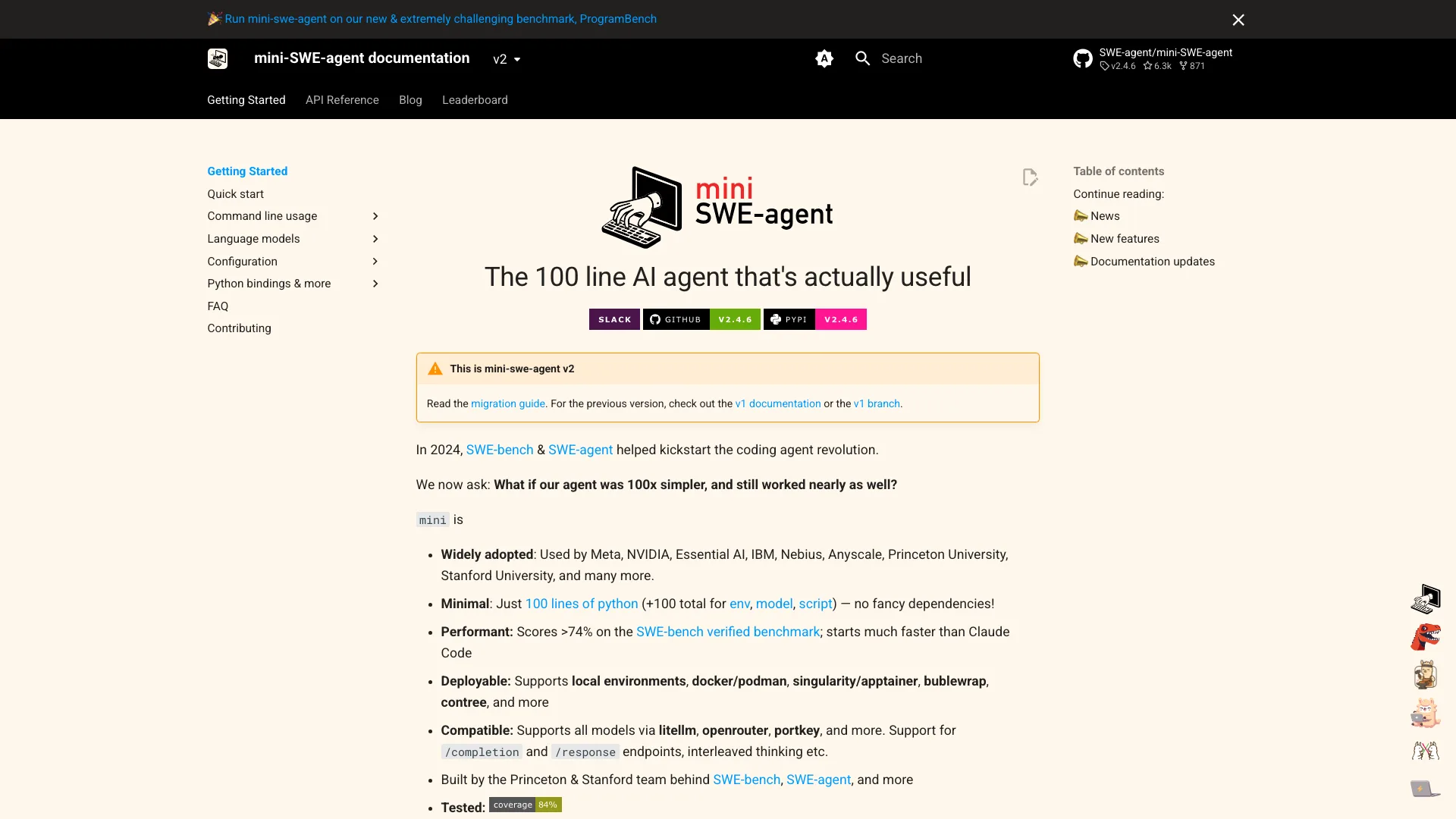Click the GitHub v2.4.6 badge
This screenshot has height=819, width=1456.
[x=701, y=319]
